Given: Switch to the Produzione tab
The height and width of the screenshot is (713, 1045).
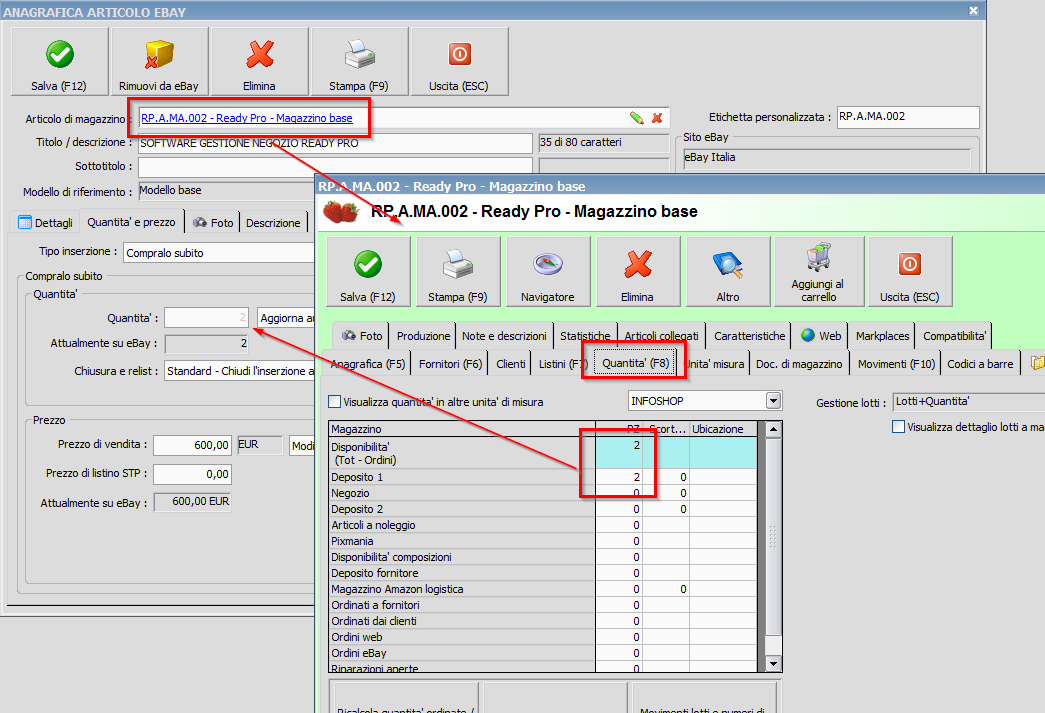Looking at the screenshot, I should point(423,336).
